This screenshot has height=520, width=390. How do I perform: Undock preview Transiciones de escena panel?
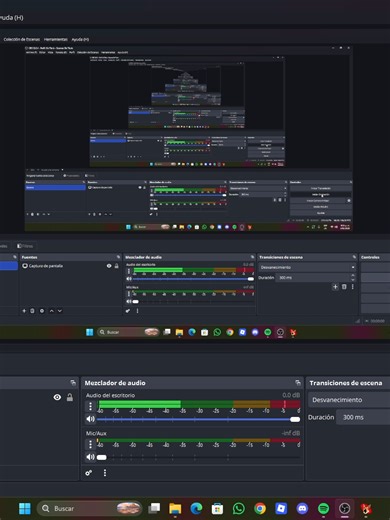tap(354, 257)
